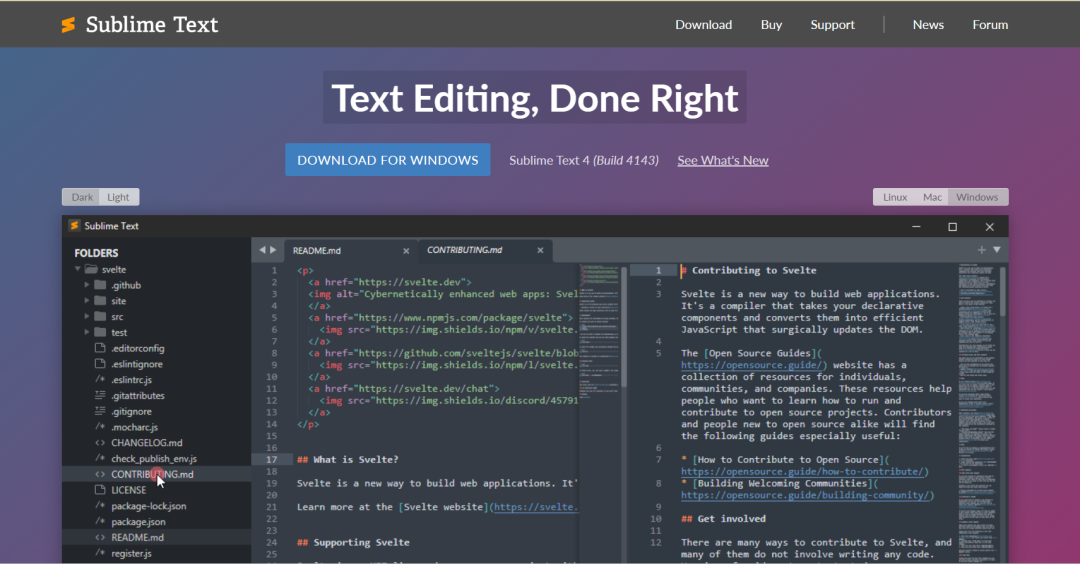Click the test folder icon

pos(101,332)
